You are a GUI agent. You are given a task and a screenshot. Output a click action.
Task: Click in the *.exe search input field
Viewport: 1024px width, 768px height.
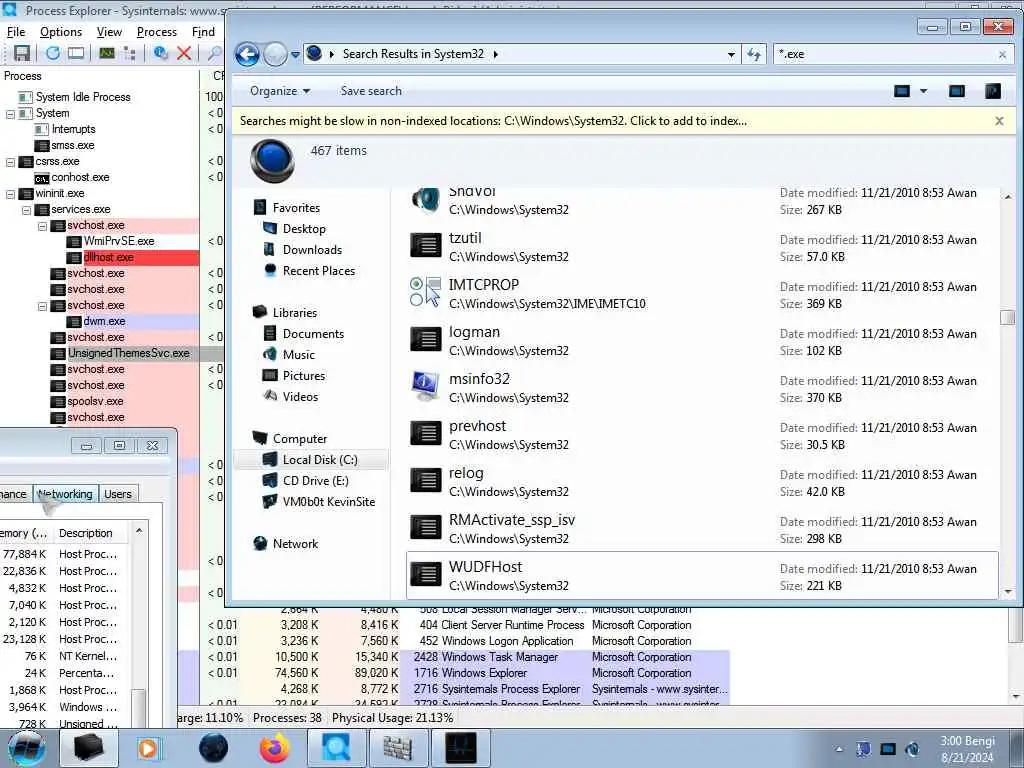coord(885,54)
